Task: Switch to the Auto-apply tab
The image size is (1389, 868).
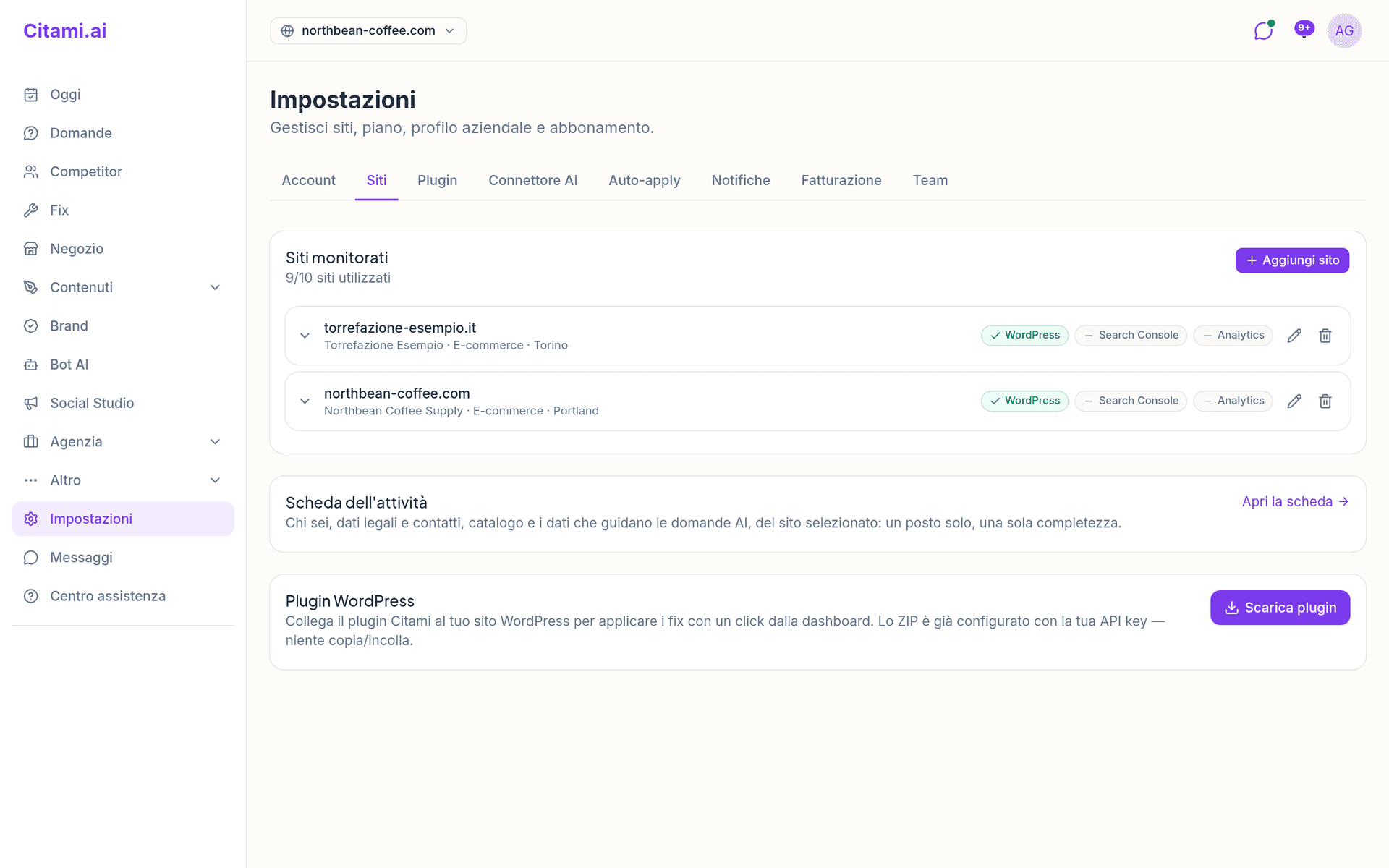Action: 644,181
